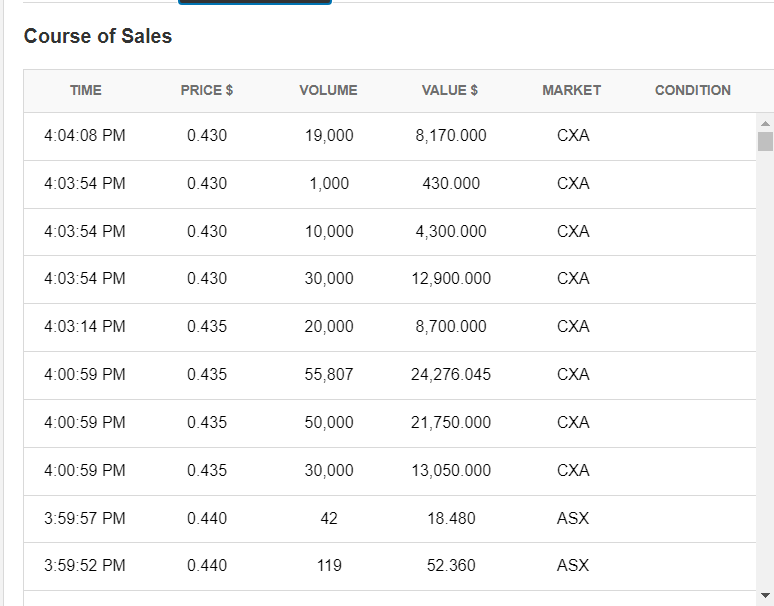Viewport: 774px width, 606px height.
Task: Click the 52.360 value cell
Action: click(451, 565)
